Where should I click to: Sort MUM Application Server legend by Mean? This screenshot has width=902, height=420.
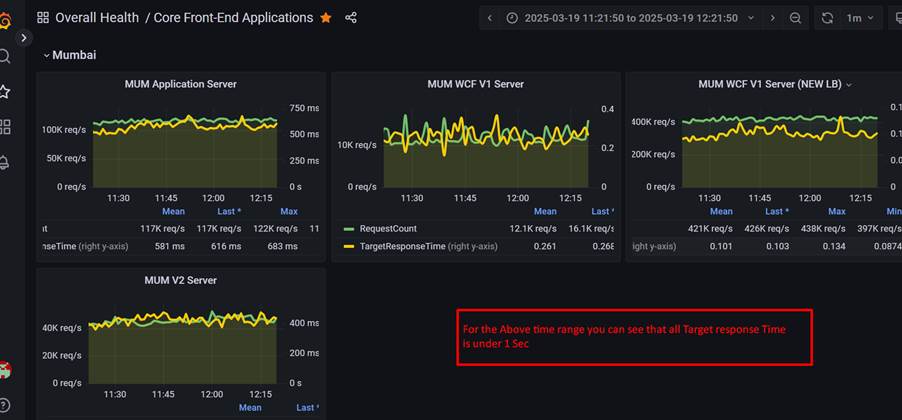pyautogui.click(x=173, y=211)
